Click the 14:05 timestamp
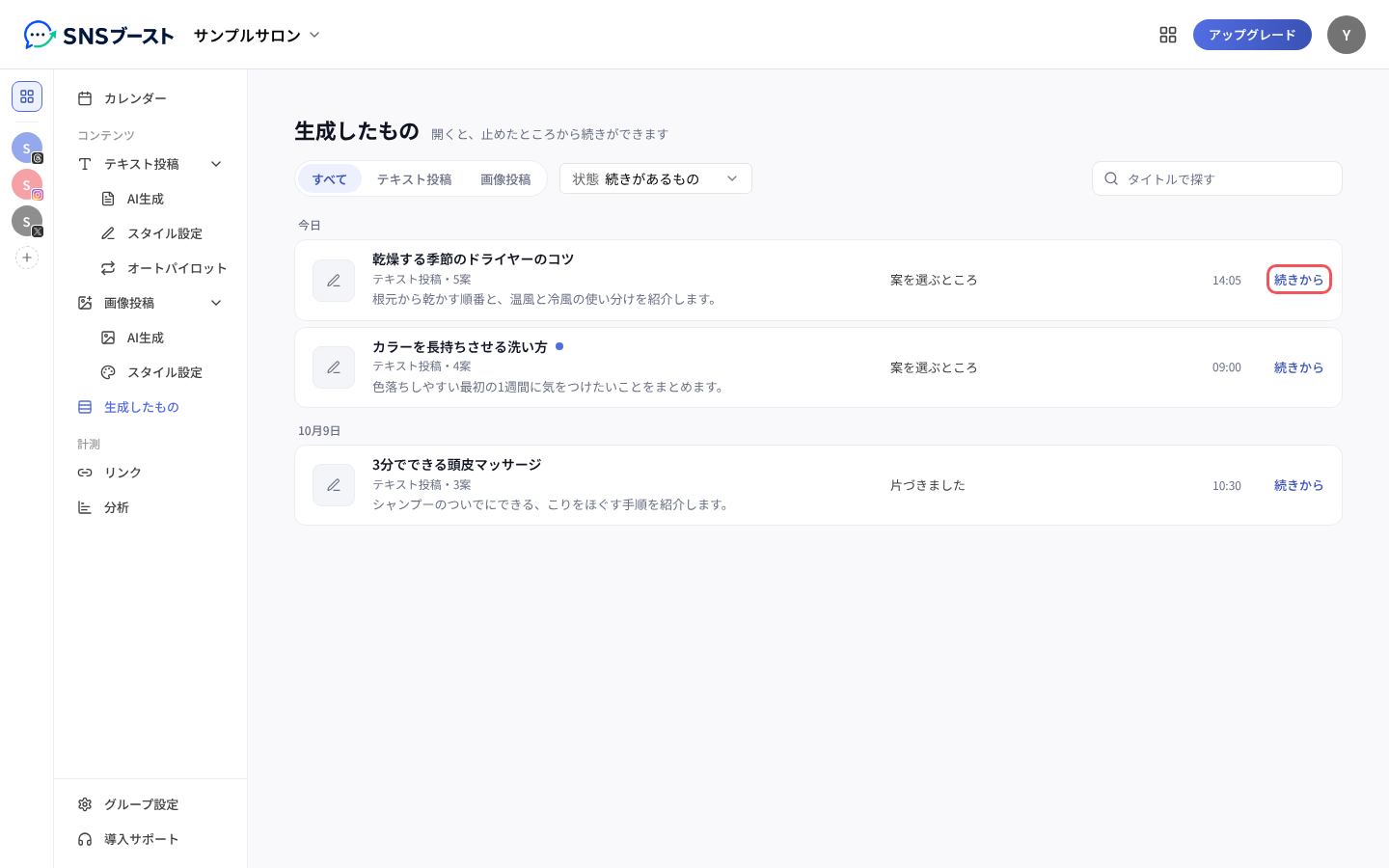The width and height of the screenshot is (1389, 868). click(x=1227, y=281)
